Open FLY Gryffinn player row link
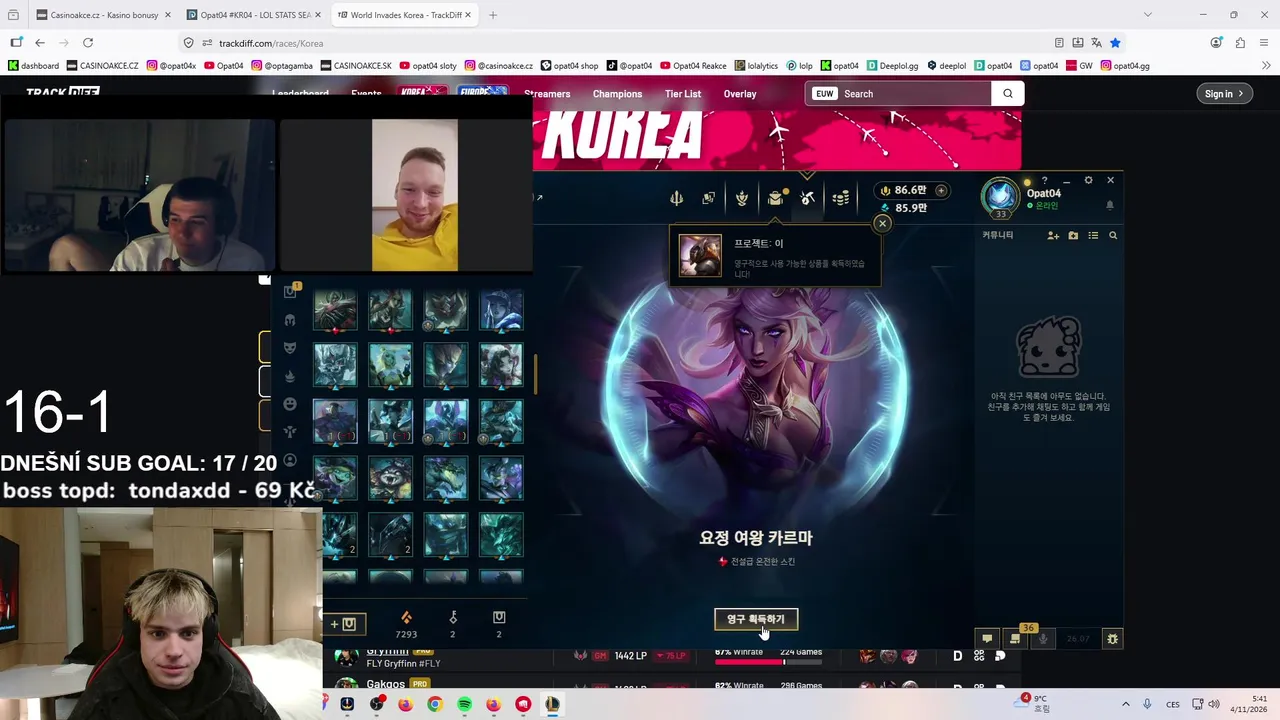 [x=403, y=663]
